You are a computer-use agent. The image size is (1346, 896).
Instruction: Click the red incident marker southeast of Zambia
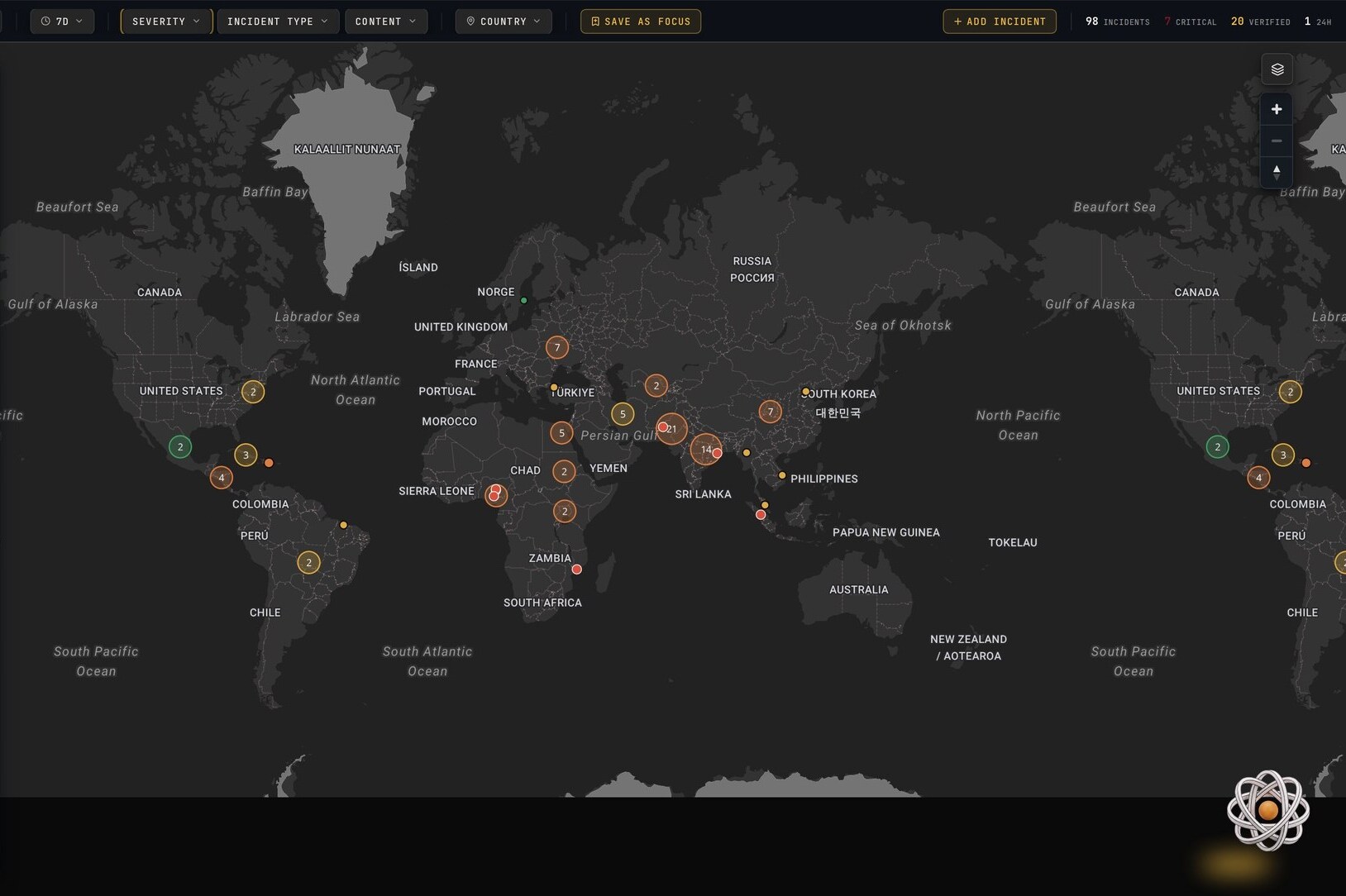click(577, 570)
